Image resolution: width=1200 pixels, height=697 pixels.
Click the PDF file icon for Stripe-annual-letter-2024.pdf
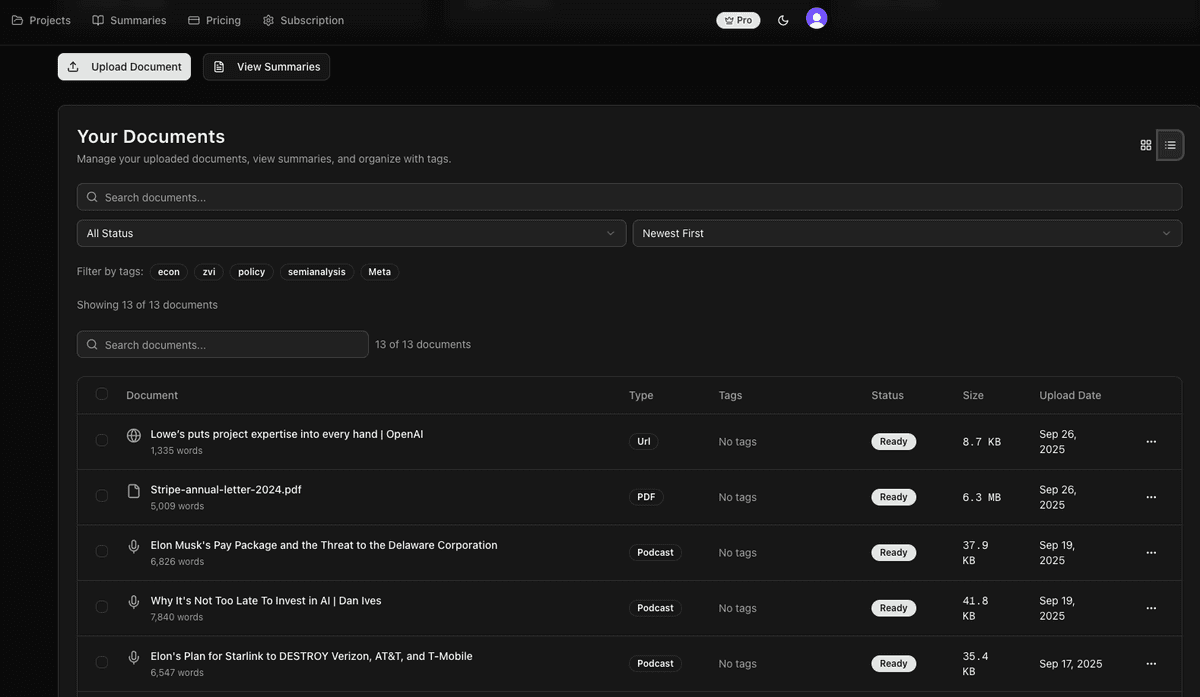tap(131, 489)
